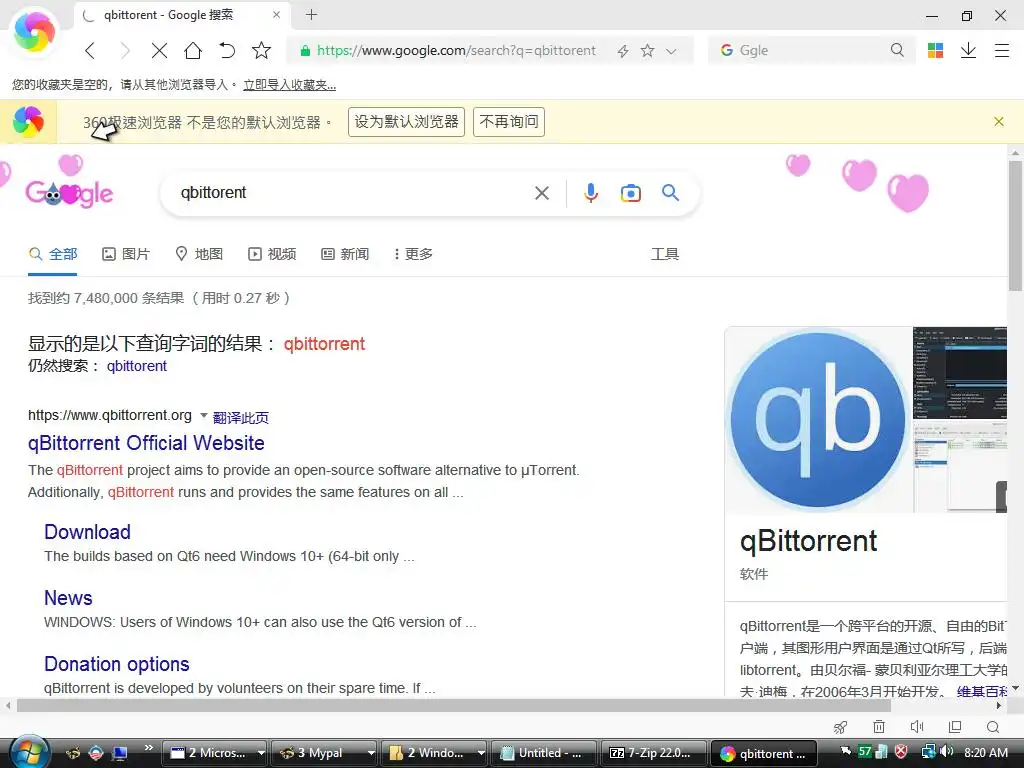Open the qBittorrent logo image
This screenshot has width=1024, height=768.
(818, 419)
